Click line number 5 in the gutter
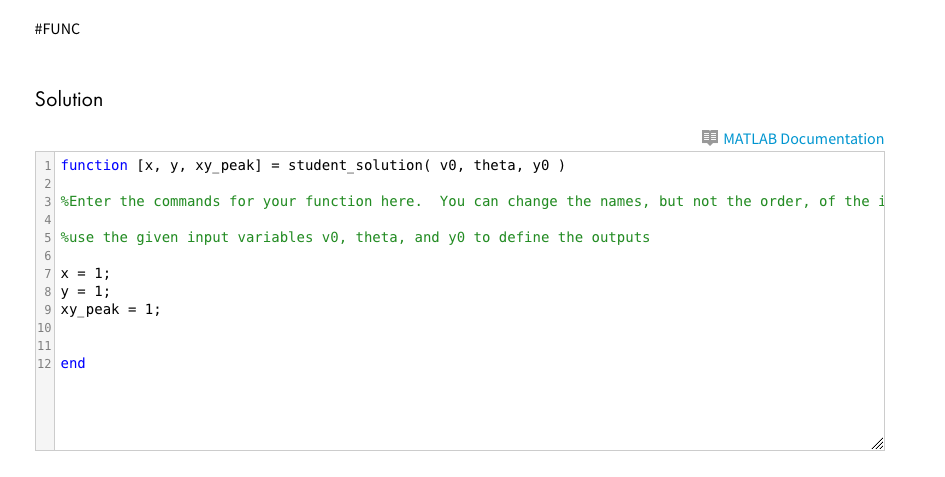This screenshot has height=477, width=945. pos(46,237)
